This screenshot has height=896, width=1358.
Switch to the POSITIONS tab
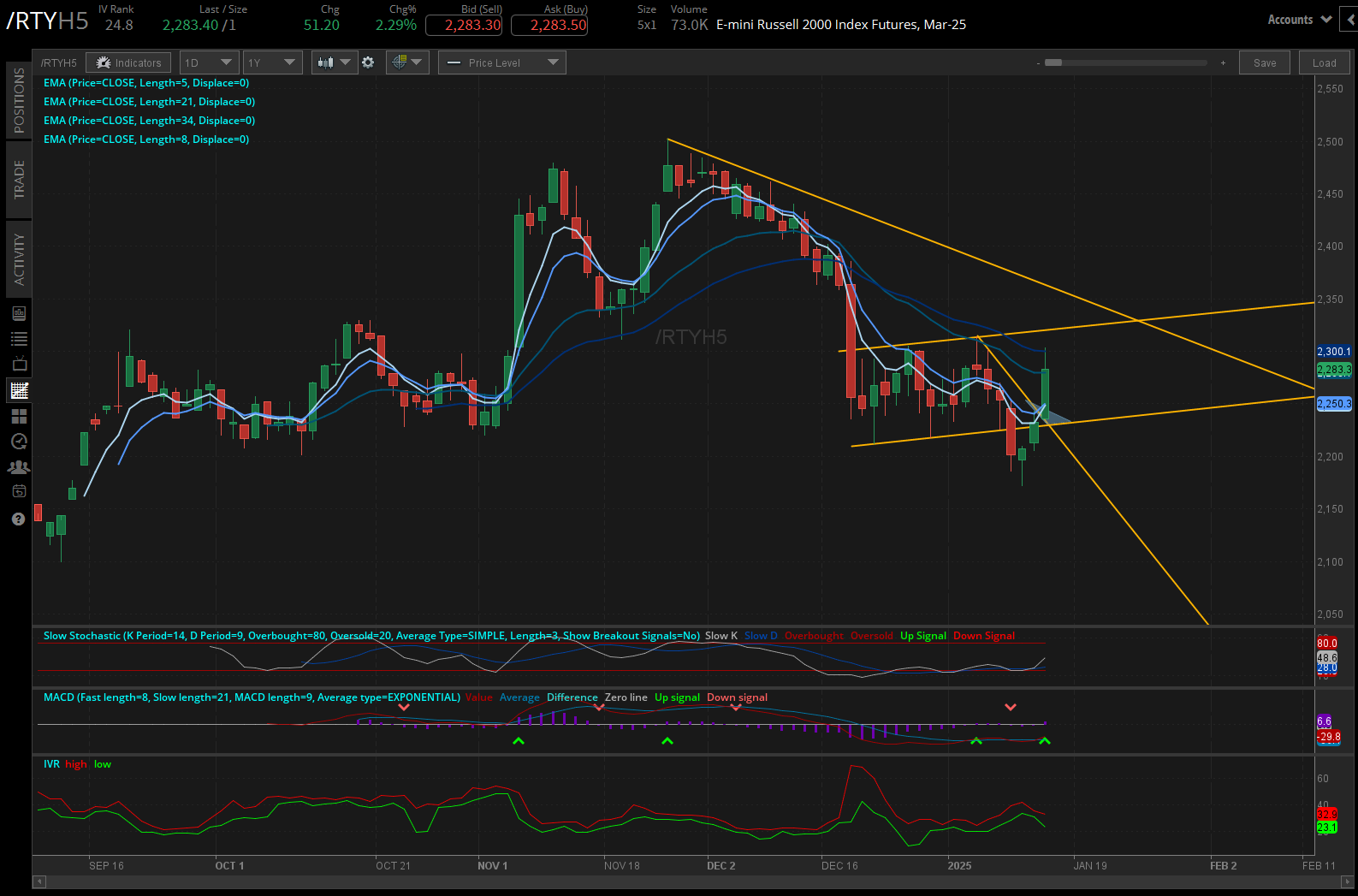tap(19, 100)
